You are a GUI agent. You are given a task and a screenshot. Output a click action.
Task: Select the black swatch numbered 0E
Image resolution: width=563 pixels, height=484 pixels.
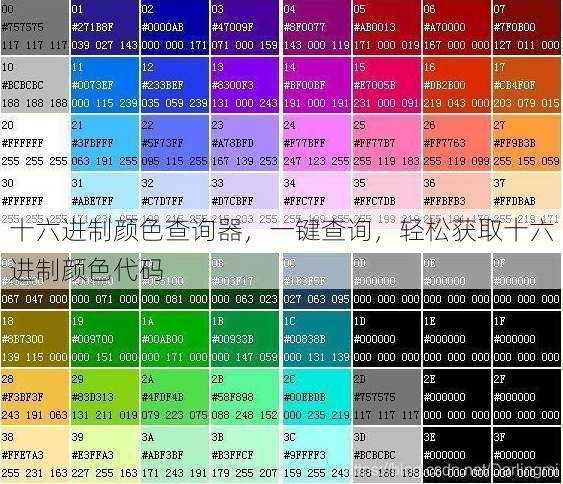click(456, 281)
